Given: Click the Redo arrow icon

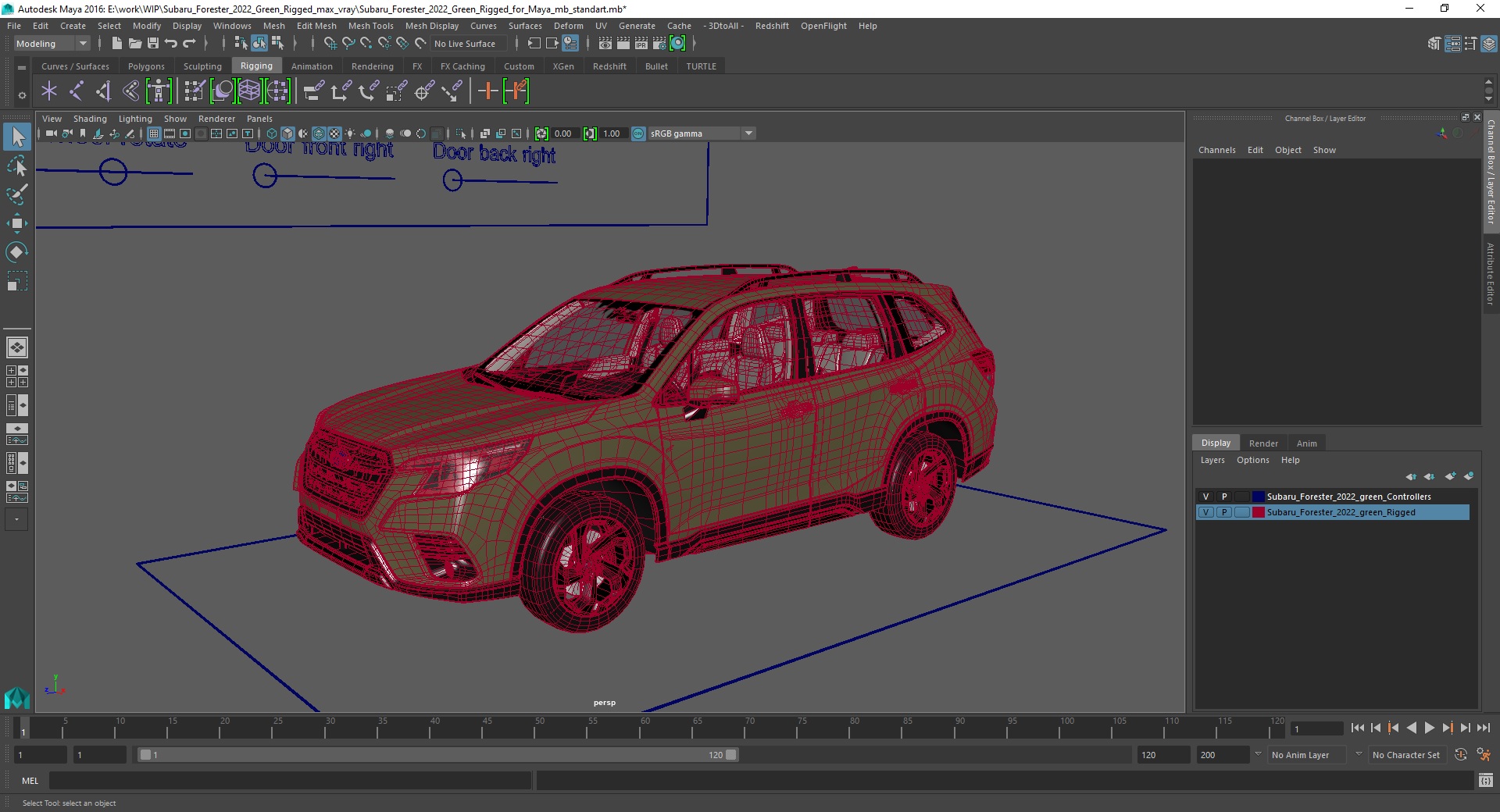Looking at the screenshot, I should pos(189,44).
